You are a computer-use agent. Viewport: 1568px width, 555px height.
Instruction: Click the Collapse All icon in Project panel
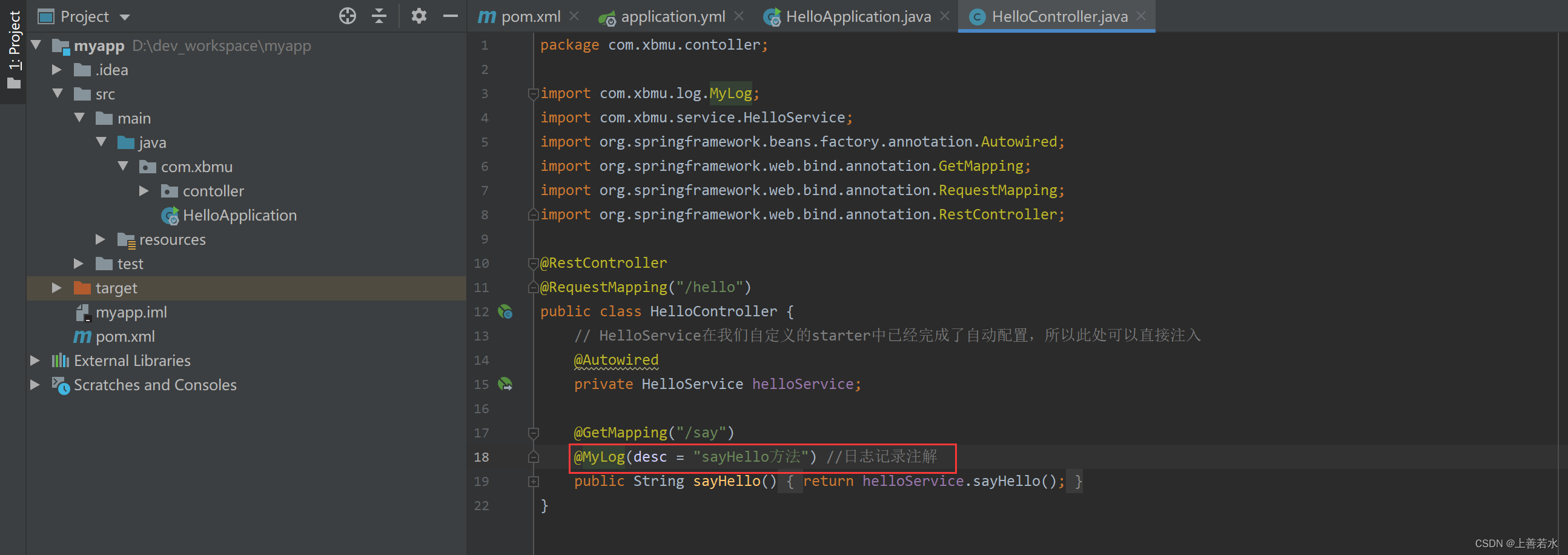pos(379,16)
